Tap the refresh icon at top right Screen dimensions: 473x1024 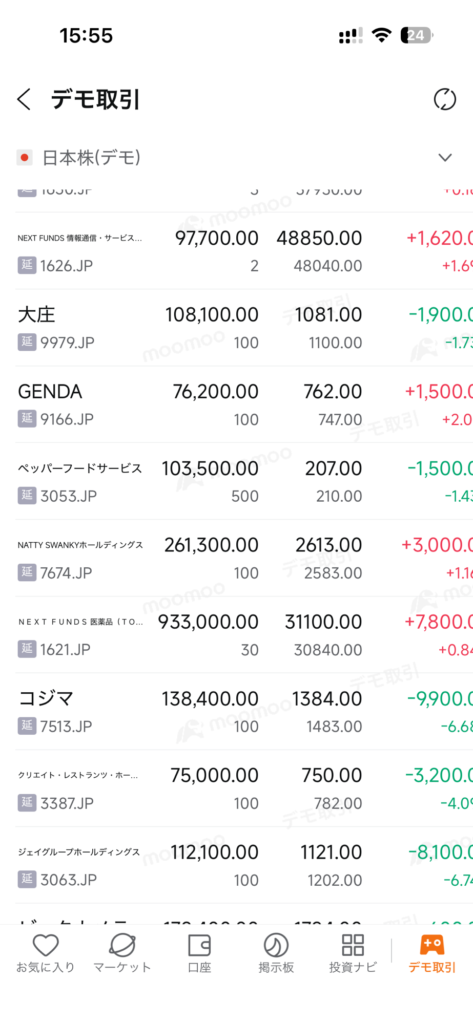(x=445, y=100)
